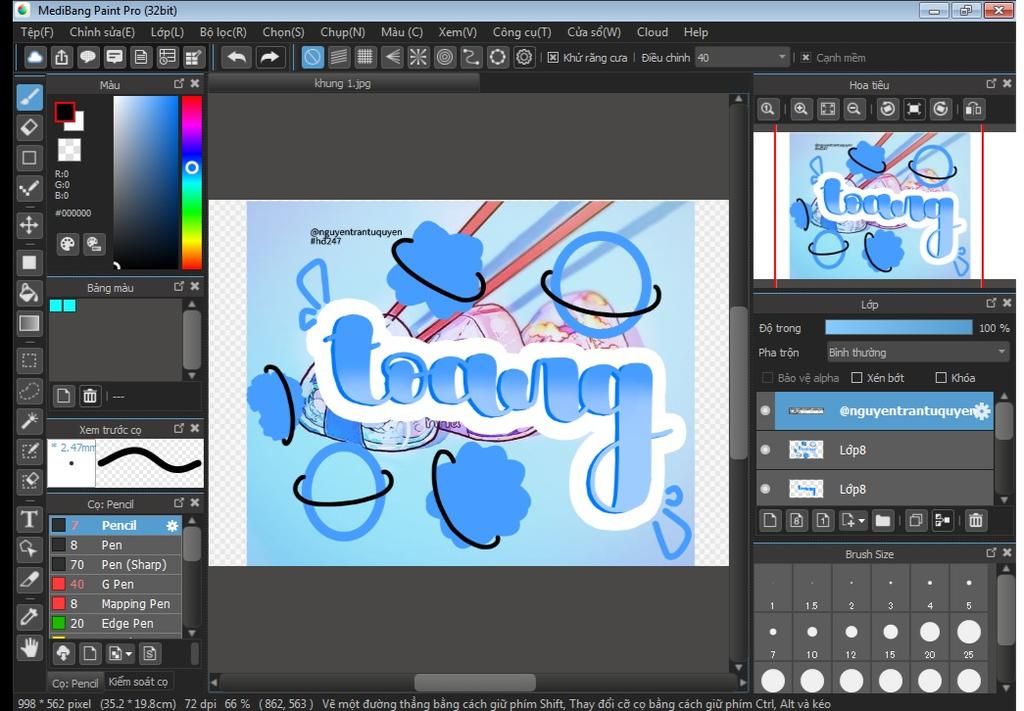
Task: Open the Công cụ(T) menu
Action: pyautogui.click(x=522, y=32)
